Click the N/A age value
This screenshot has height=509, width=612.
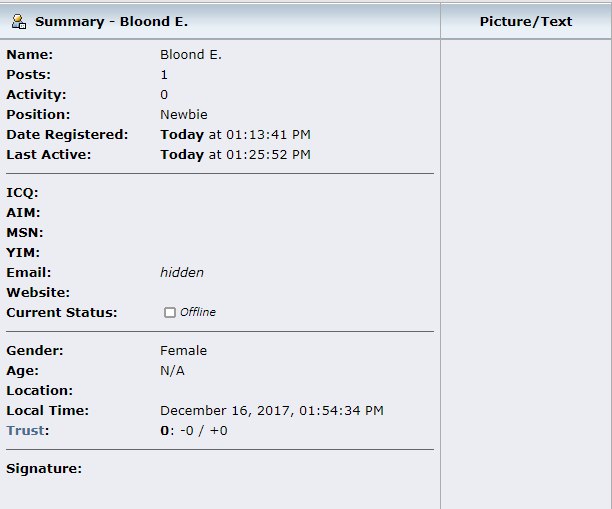[x=172, y=370]
